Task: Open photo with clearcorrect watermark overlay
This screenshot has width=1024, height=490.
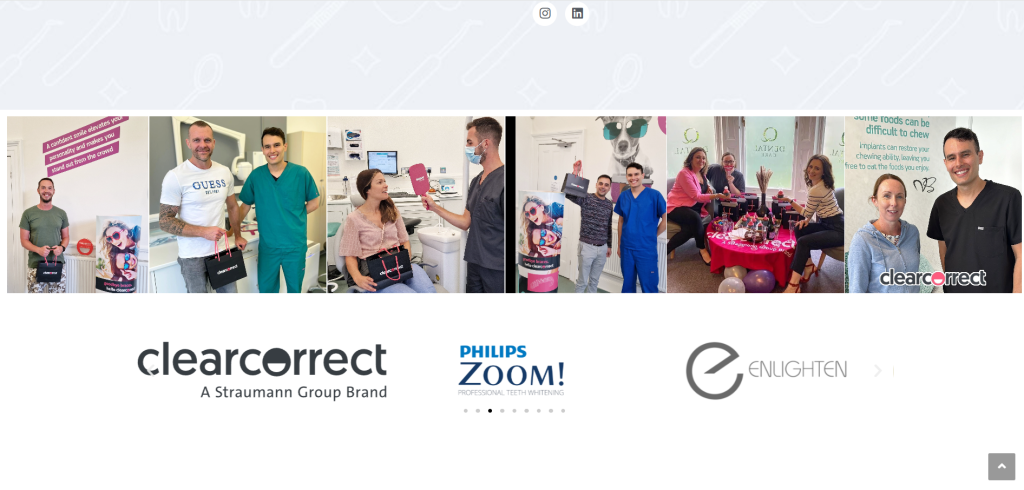Action: 933,204
